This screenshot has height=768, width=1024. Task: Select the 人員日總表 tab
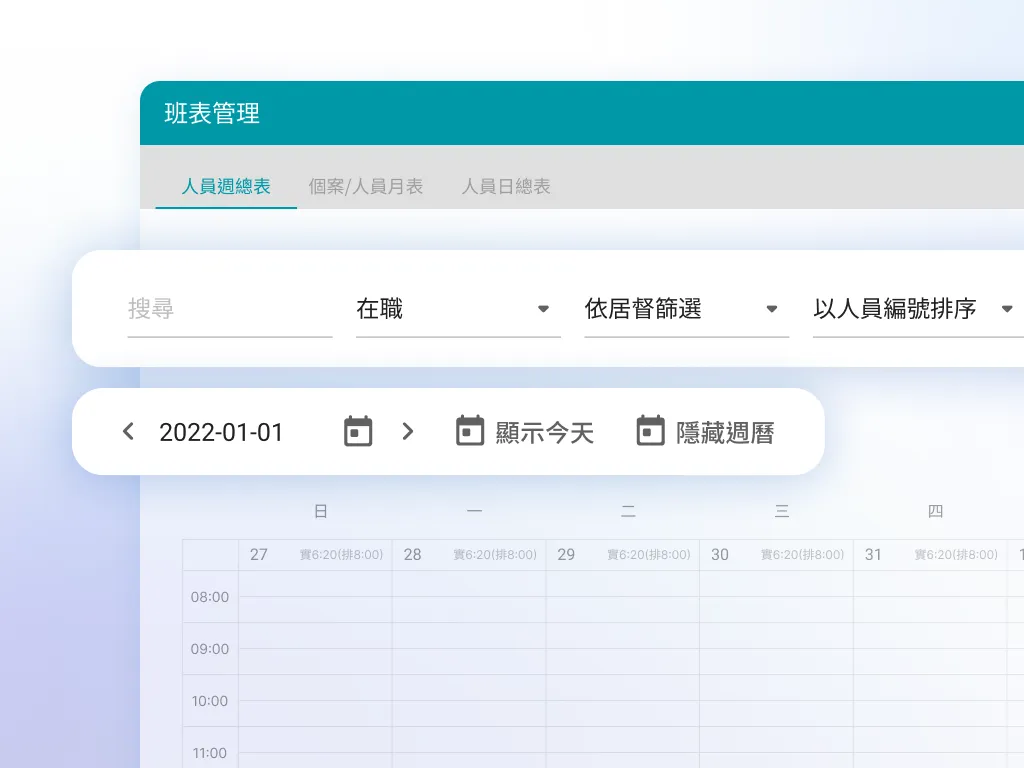[x=506, y=187]
